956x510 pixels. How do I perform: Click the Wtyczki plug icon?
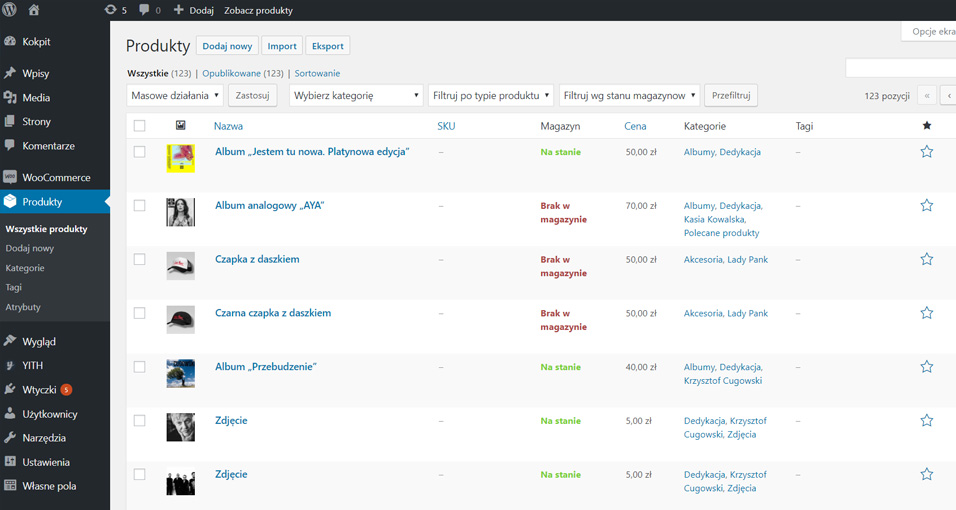click(x=10, y=389)
